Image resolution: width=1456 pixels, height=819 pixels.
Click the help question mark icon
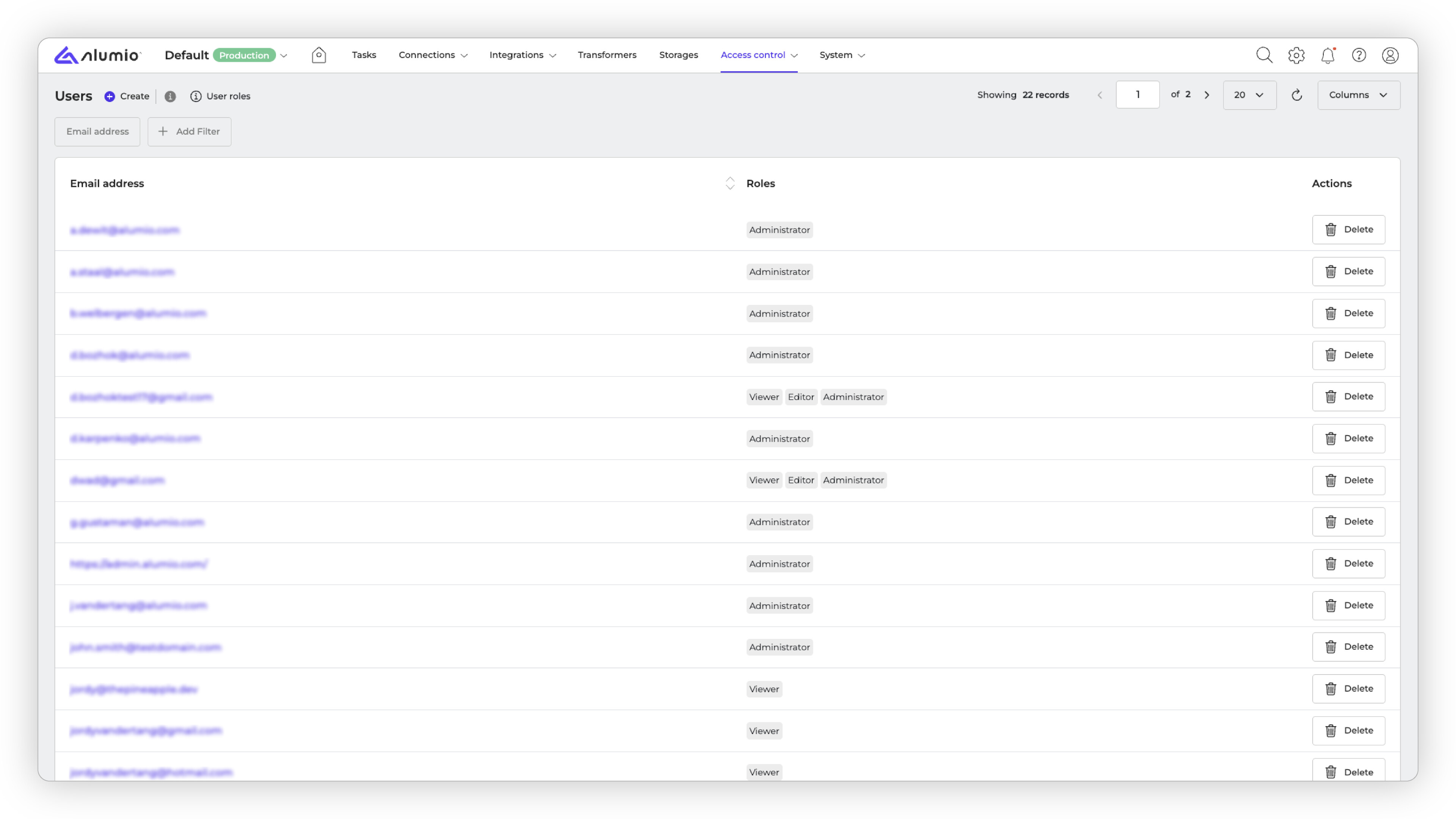click(x=1359, y=55)
